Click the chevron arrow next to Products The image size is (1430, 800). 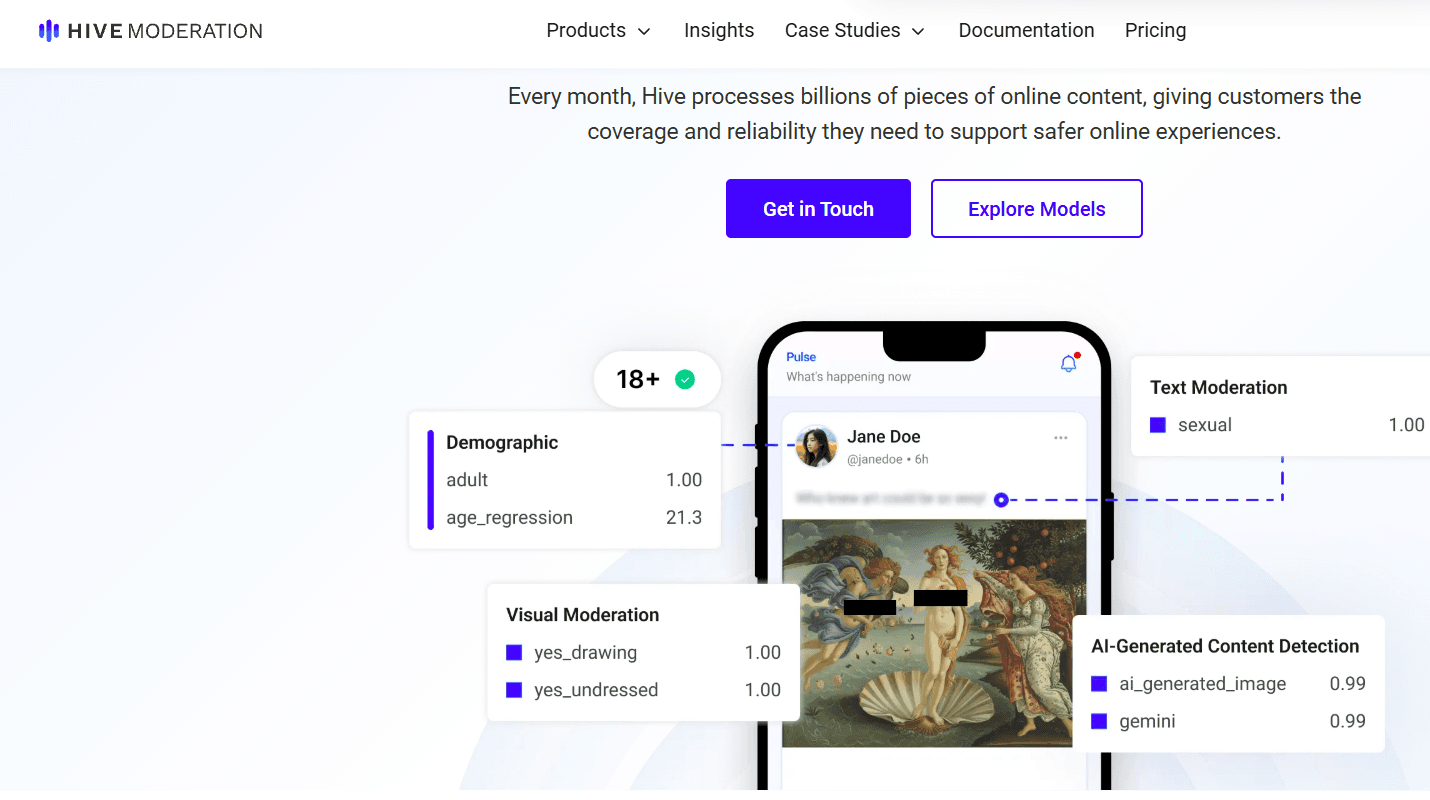(644, 32)
